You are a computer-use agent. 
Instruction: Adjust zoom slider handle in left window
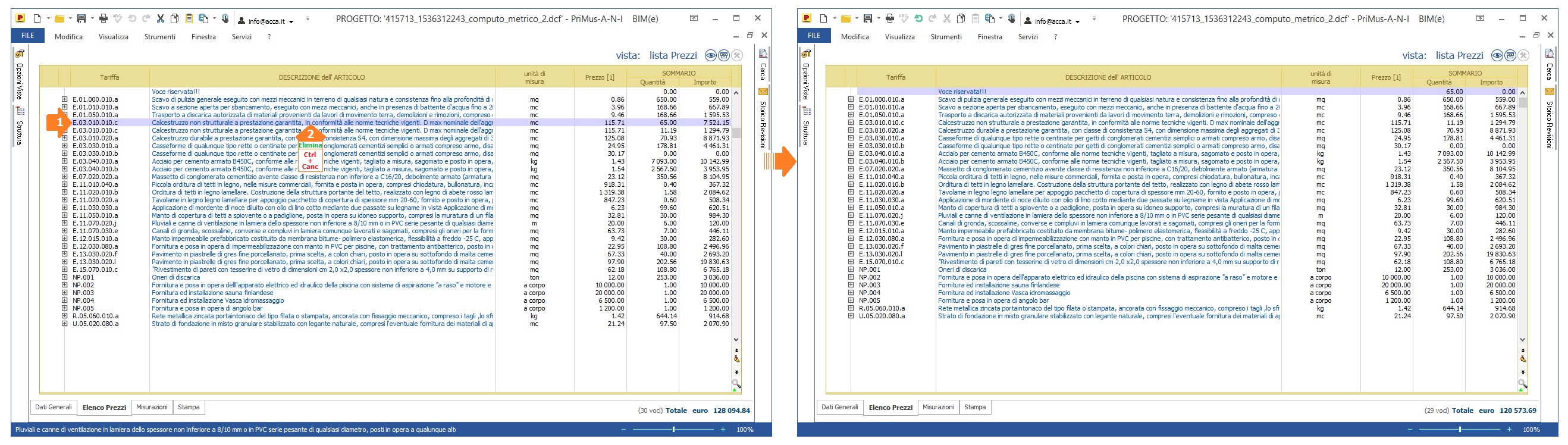(673, 429)
